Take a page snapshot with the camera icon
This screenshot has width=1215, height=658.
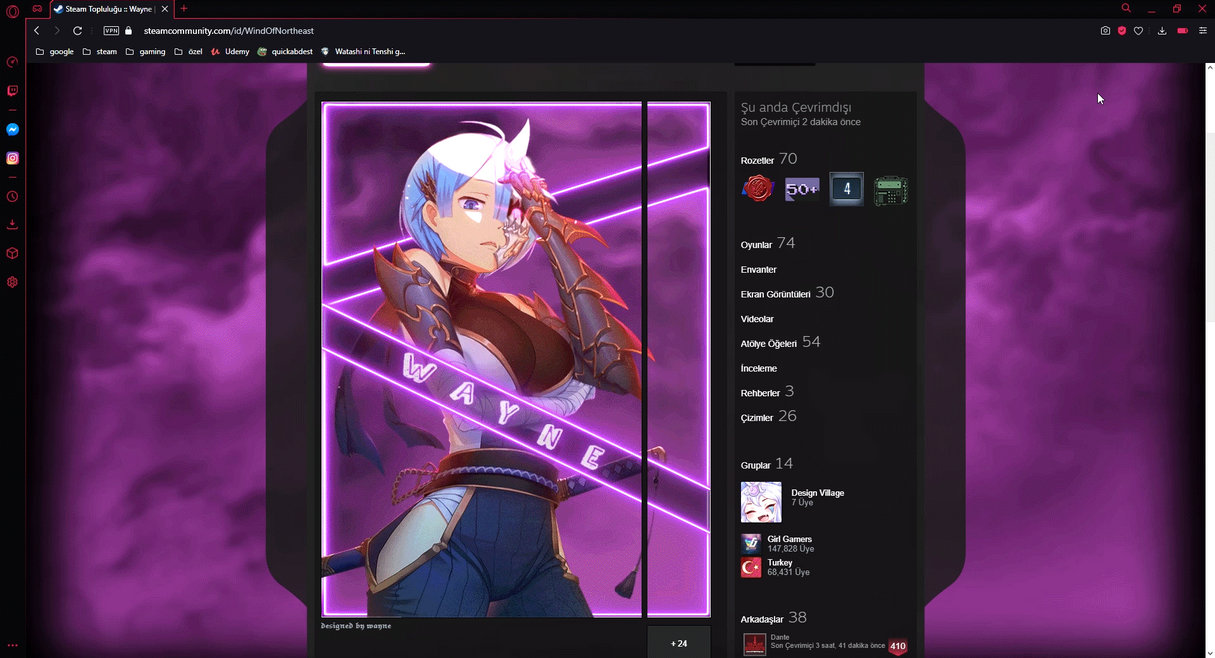1105,31
